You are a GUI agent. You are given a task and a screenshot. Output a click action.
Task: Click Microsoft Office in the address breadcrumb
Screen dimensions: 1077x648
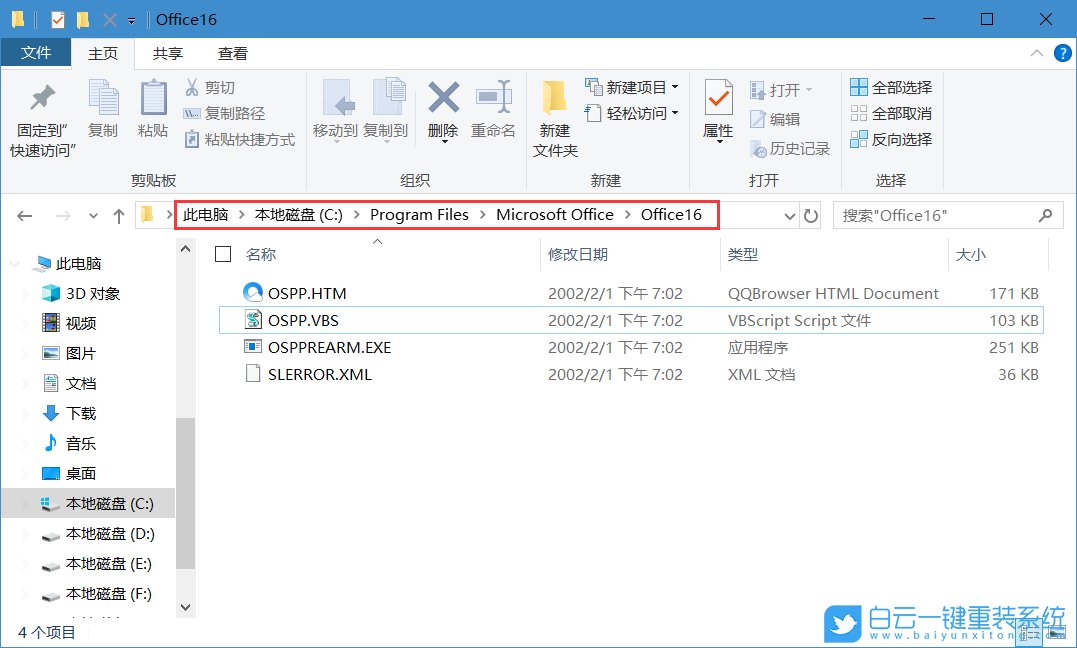[555, 214]
